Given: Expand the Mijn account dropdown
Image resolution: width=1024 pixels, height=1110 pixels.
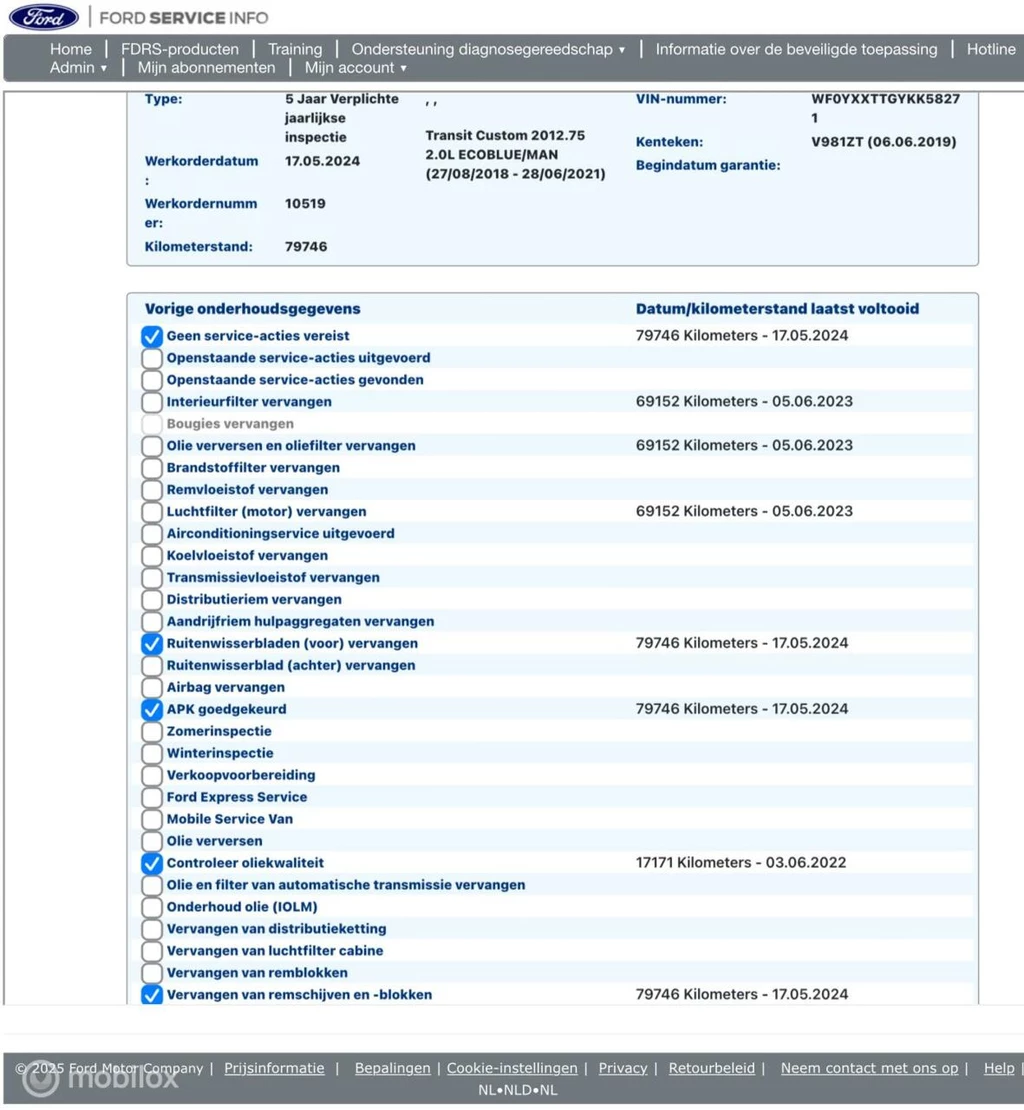Looking at the screenshot, I should 355,67.
